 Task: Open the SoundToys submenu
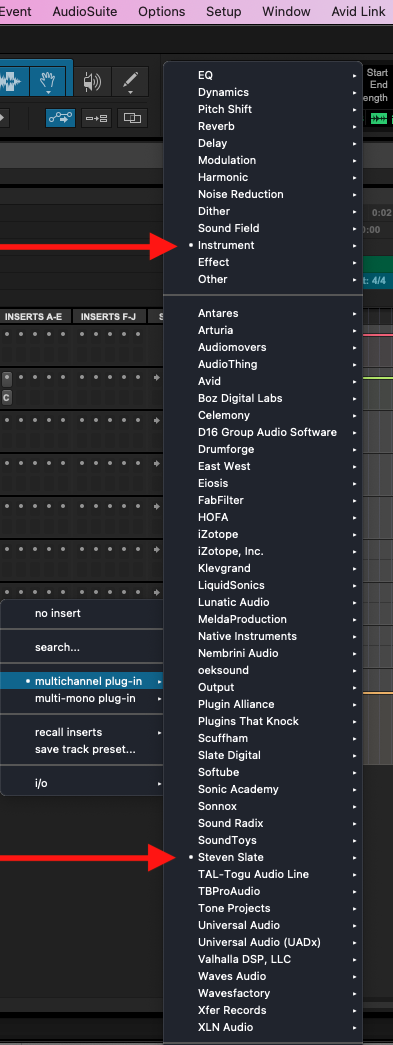(x=263, y=840)
